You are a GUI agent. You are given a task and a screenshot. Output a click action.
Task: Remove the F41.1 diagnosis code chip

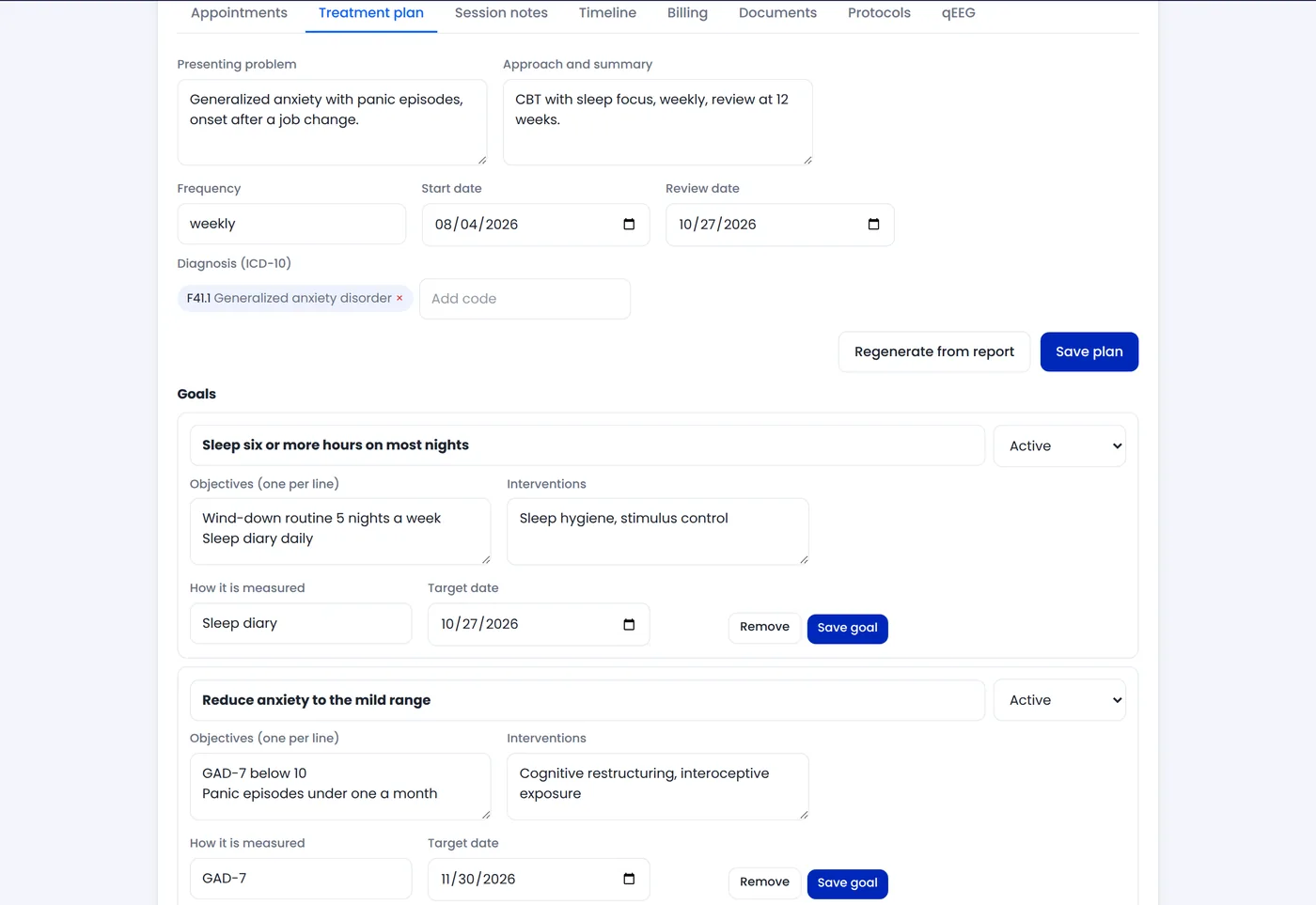pos(399,299)
